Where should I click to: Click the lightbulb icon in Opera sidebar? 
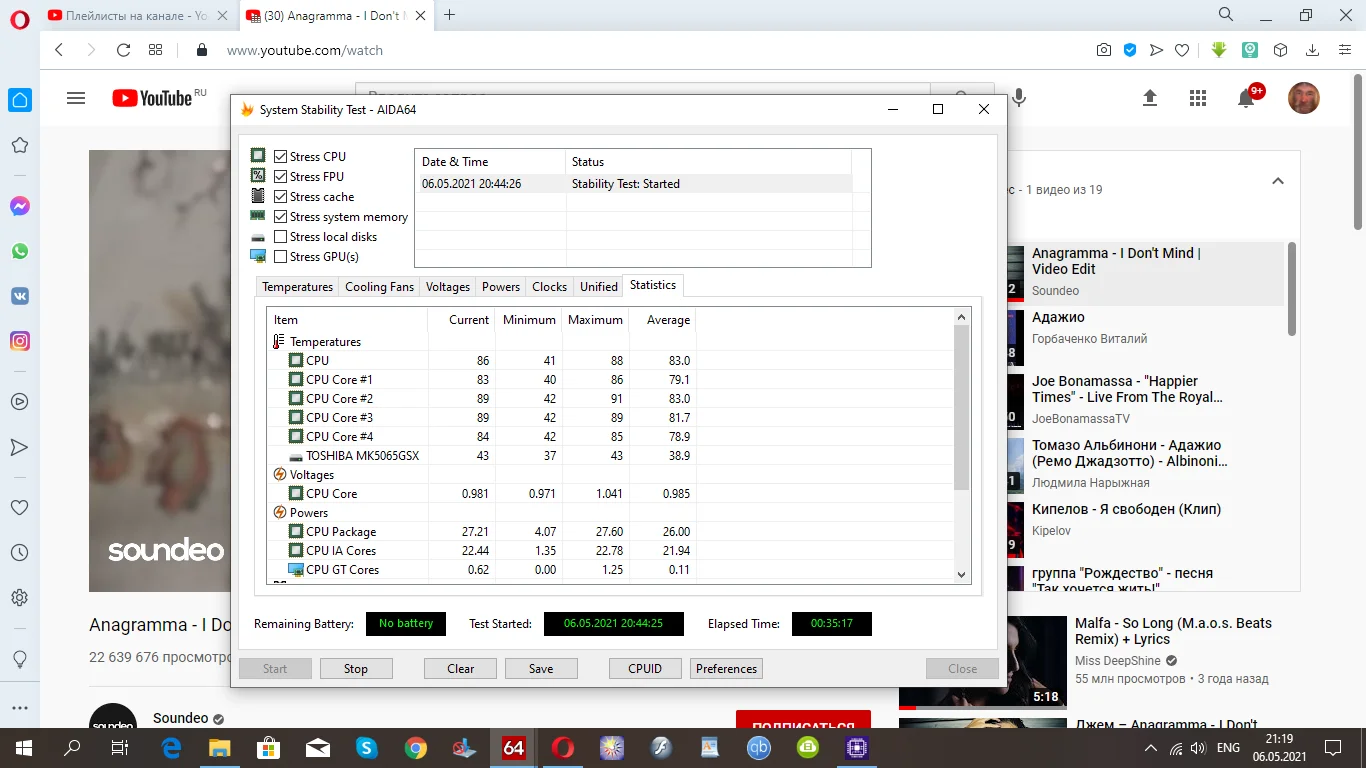pos(19,659)
